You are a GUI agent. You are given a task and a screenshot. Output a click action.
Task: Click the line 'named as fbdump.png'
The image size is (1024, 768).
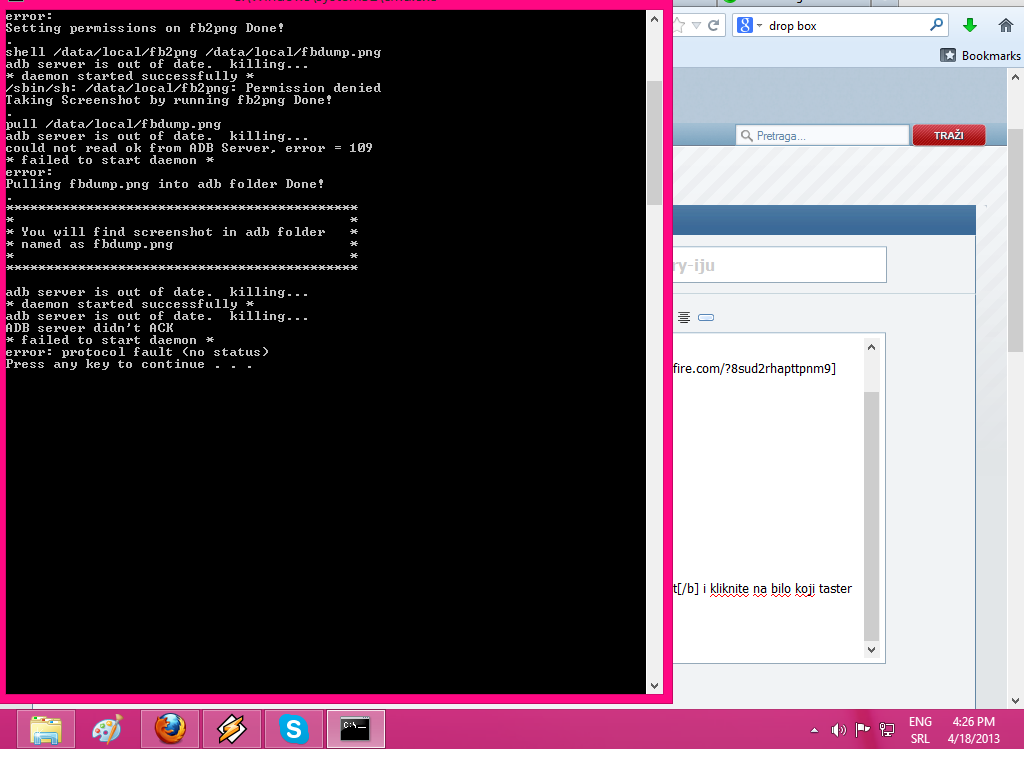click(97, 244)
